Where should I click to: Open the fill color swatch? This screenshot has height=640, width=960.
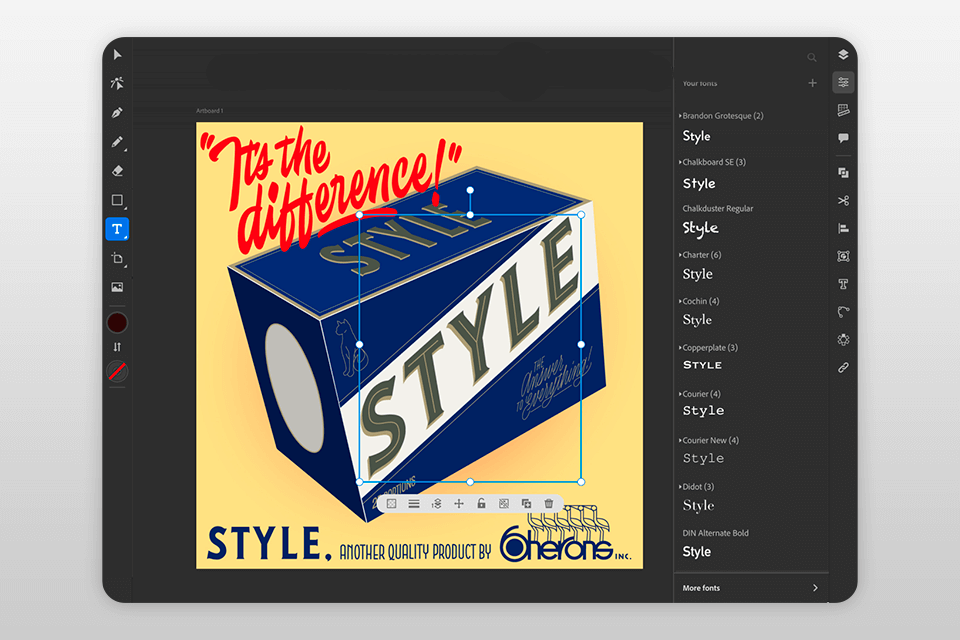coord(117,322)
